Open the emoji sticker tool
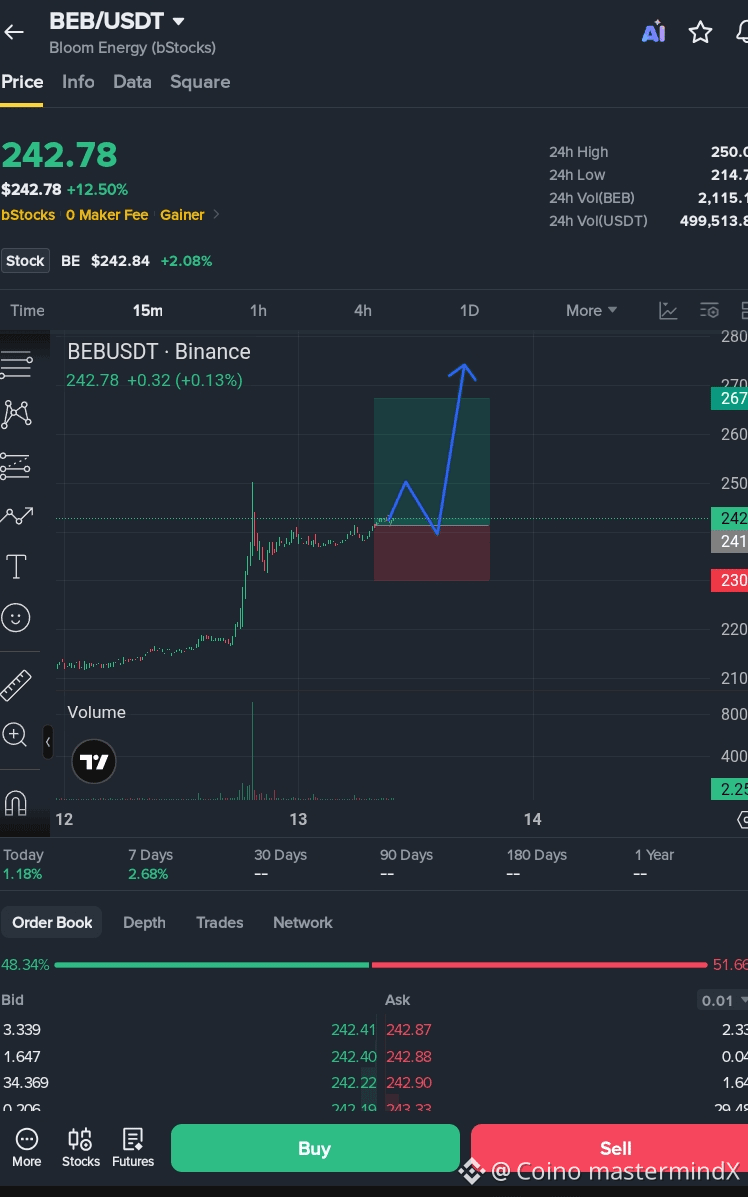Viewport: 748px width, 1197px height. (15, 618)
